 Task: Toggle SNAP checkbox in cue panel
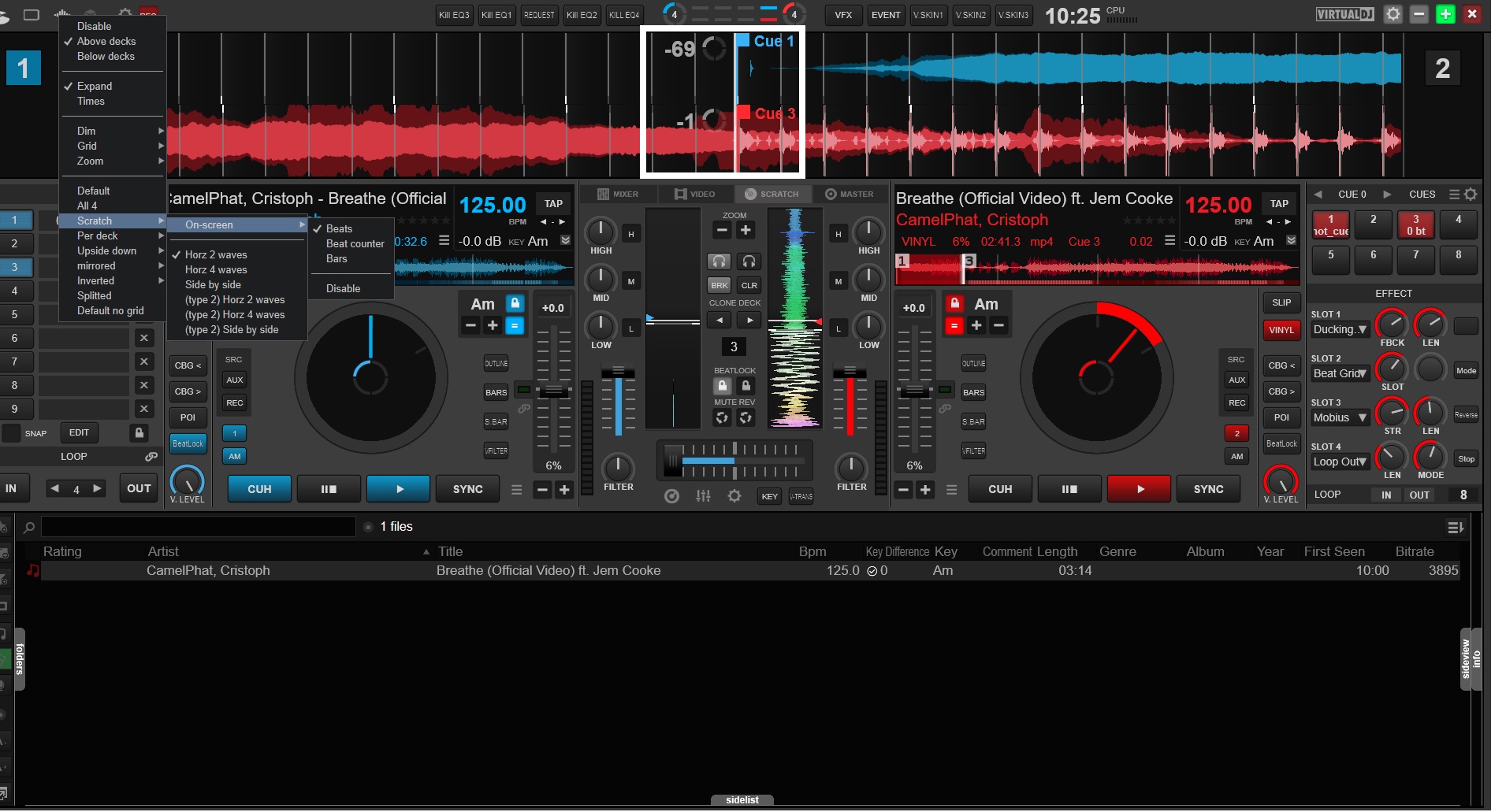pos(12,432)
